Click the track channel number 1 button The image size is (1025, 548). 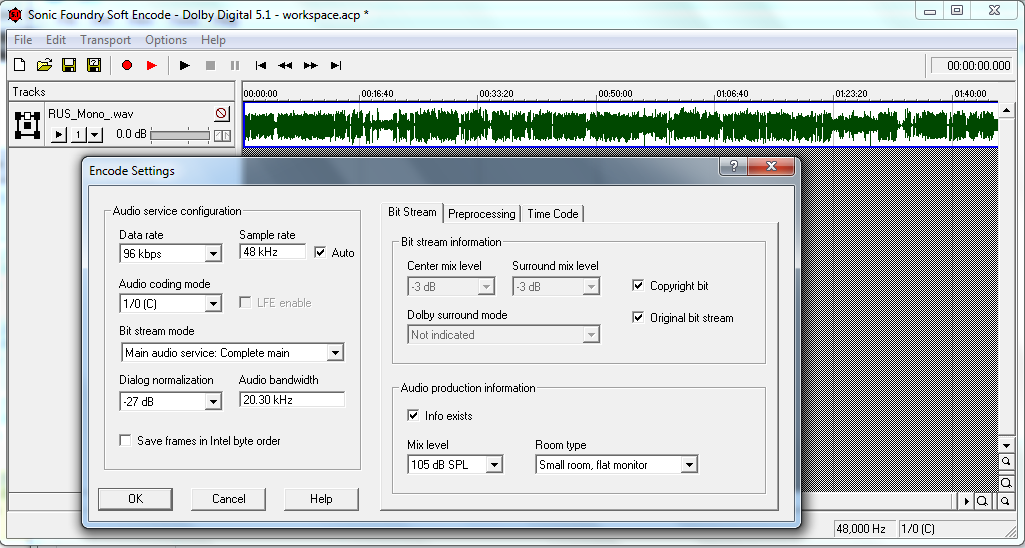click(78, 135)
